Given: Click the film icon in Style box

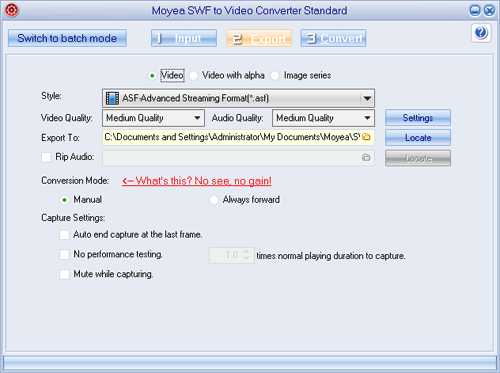Looking at the screenshot, I should (112, 98).
